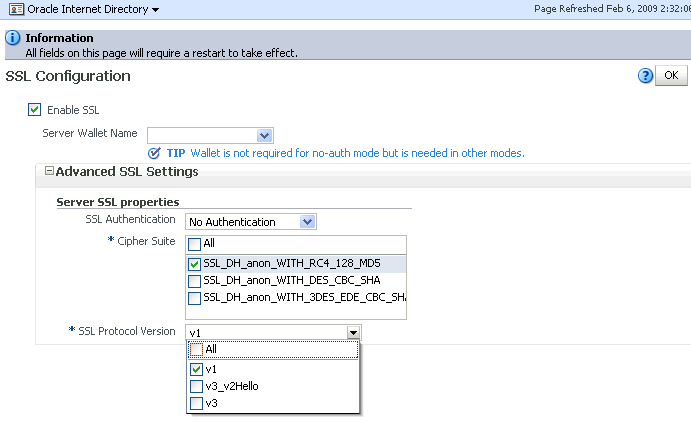
Task: Click the Page Refreshed timestamp text
Action: [613, 9]
